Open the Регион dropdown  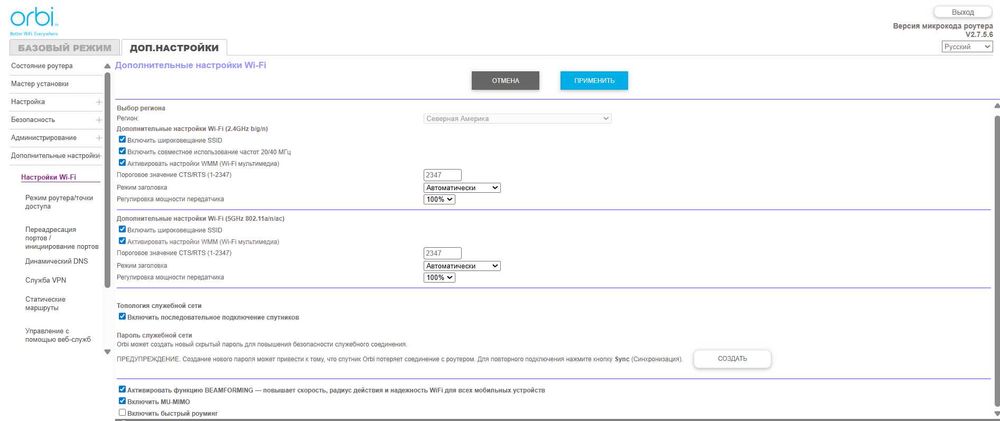[x=517, y=119]
